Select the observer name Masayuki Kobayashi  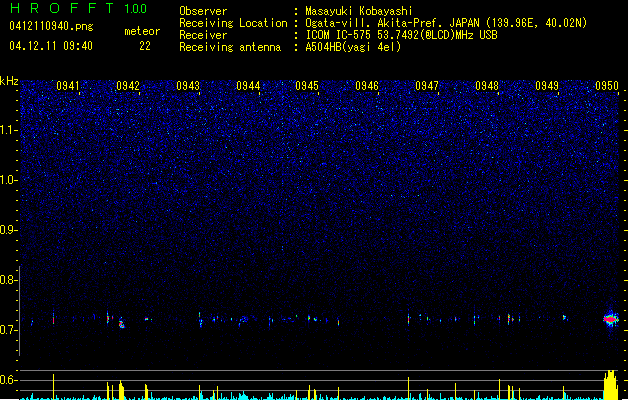click(359, 11)
